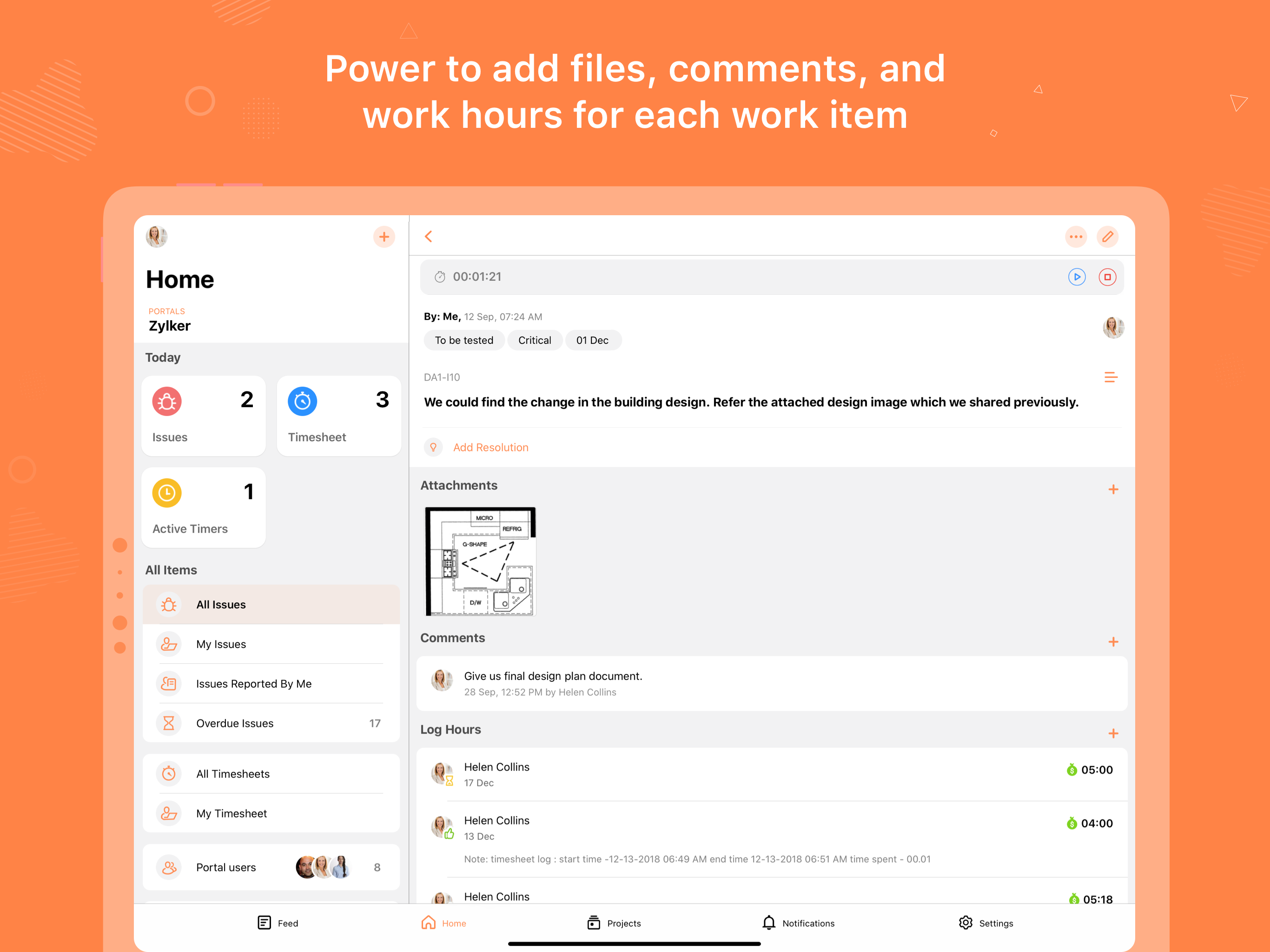The height and width of the screenshot is (952, 1270).
Task: Start the timer with the play button
Action: pos(1077,277)
